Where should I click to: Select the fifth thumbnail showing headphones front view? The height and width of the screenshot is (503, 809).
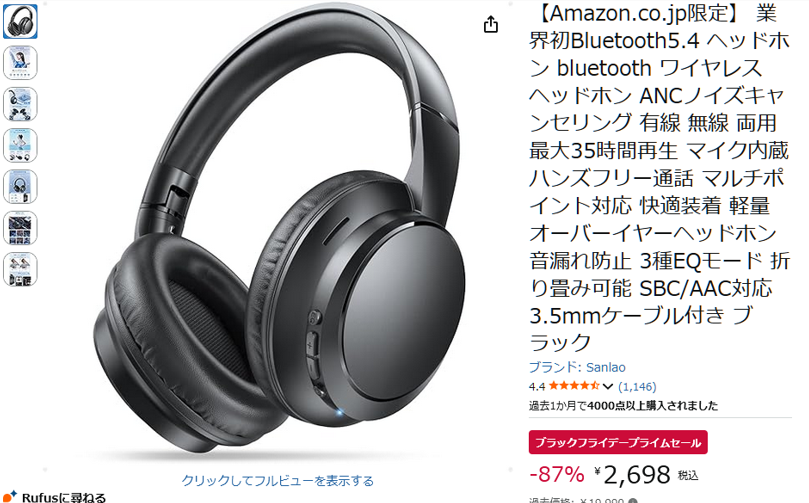pyautogui.click(x=20, y=187)
